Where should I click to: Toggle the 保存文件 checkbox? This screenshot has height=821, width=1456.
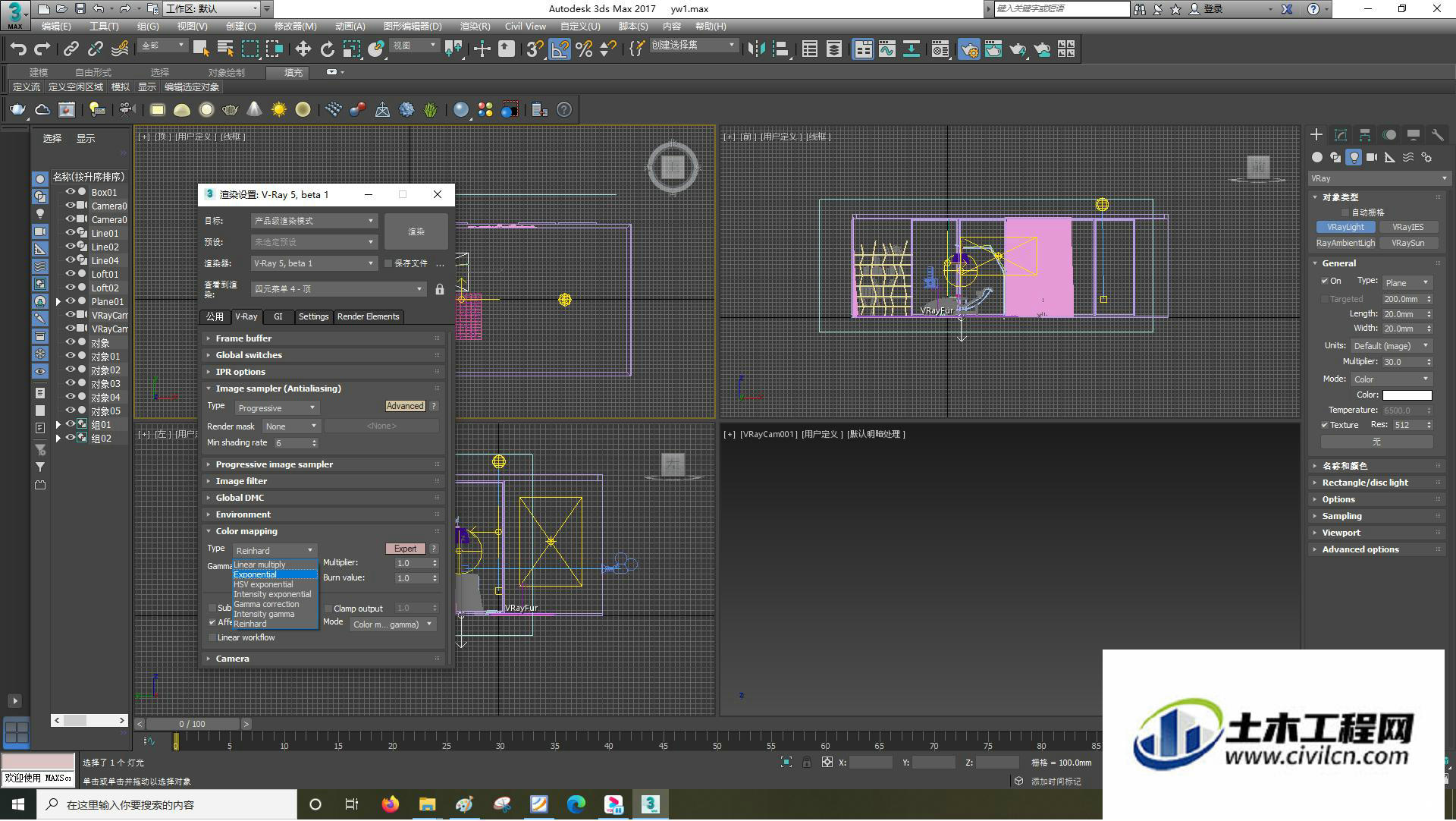(x=388, y=263)
